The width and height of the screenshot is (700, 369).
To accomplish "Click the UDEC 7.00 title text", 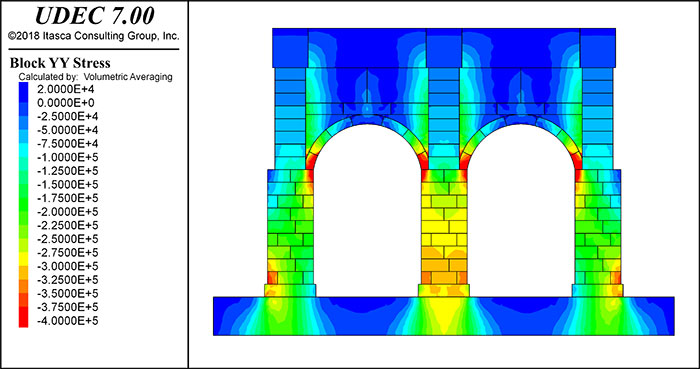I will pos(94,16).
